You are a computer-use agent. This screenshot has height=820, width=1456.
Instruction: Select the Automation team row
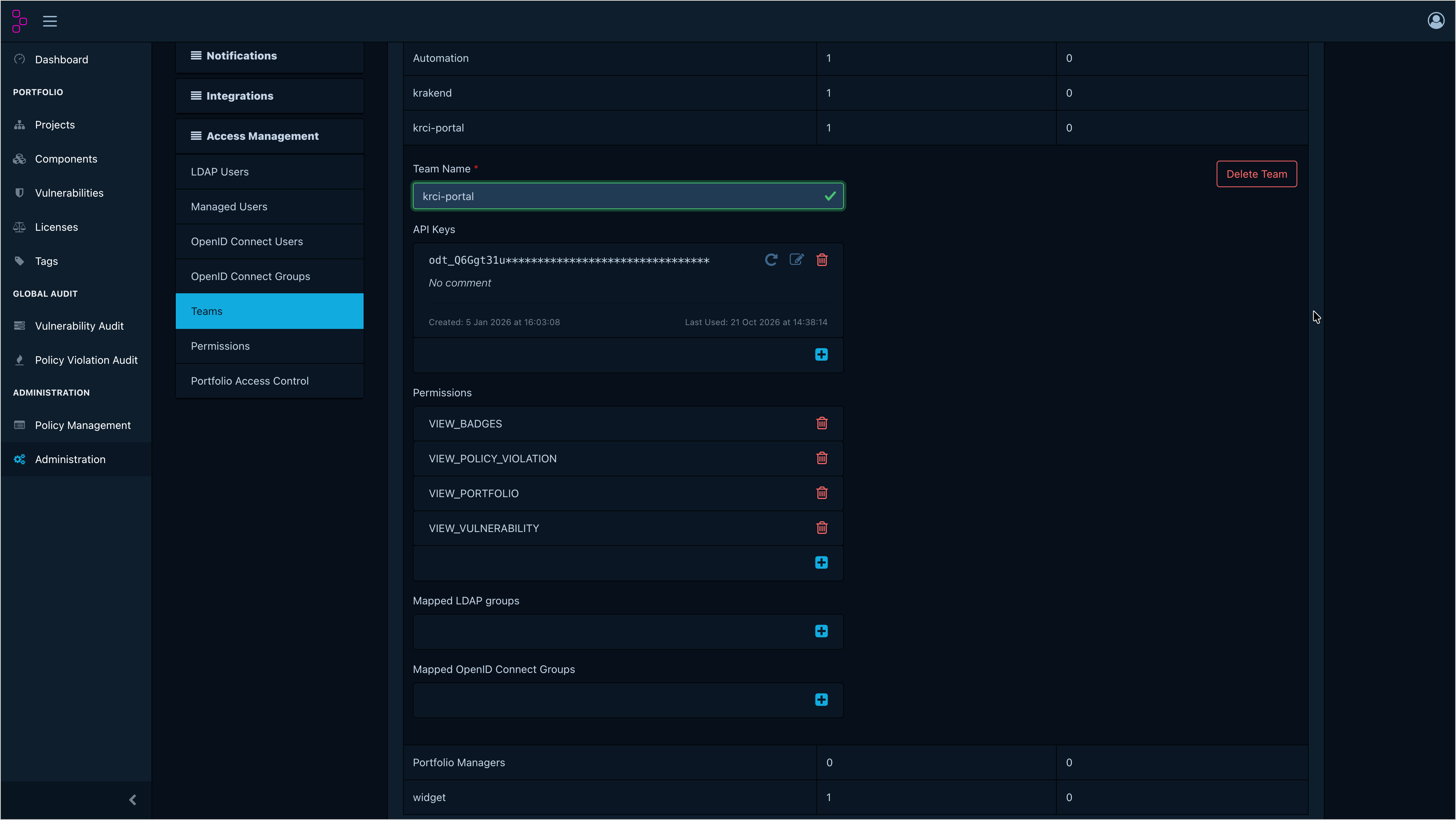pyautogui.click(x=855, y=58)
